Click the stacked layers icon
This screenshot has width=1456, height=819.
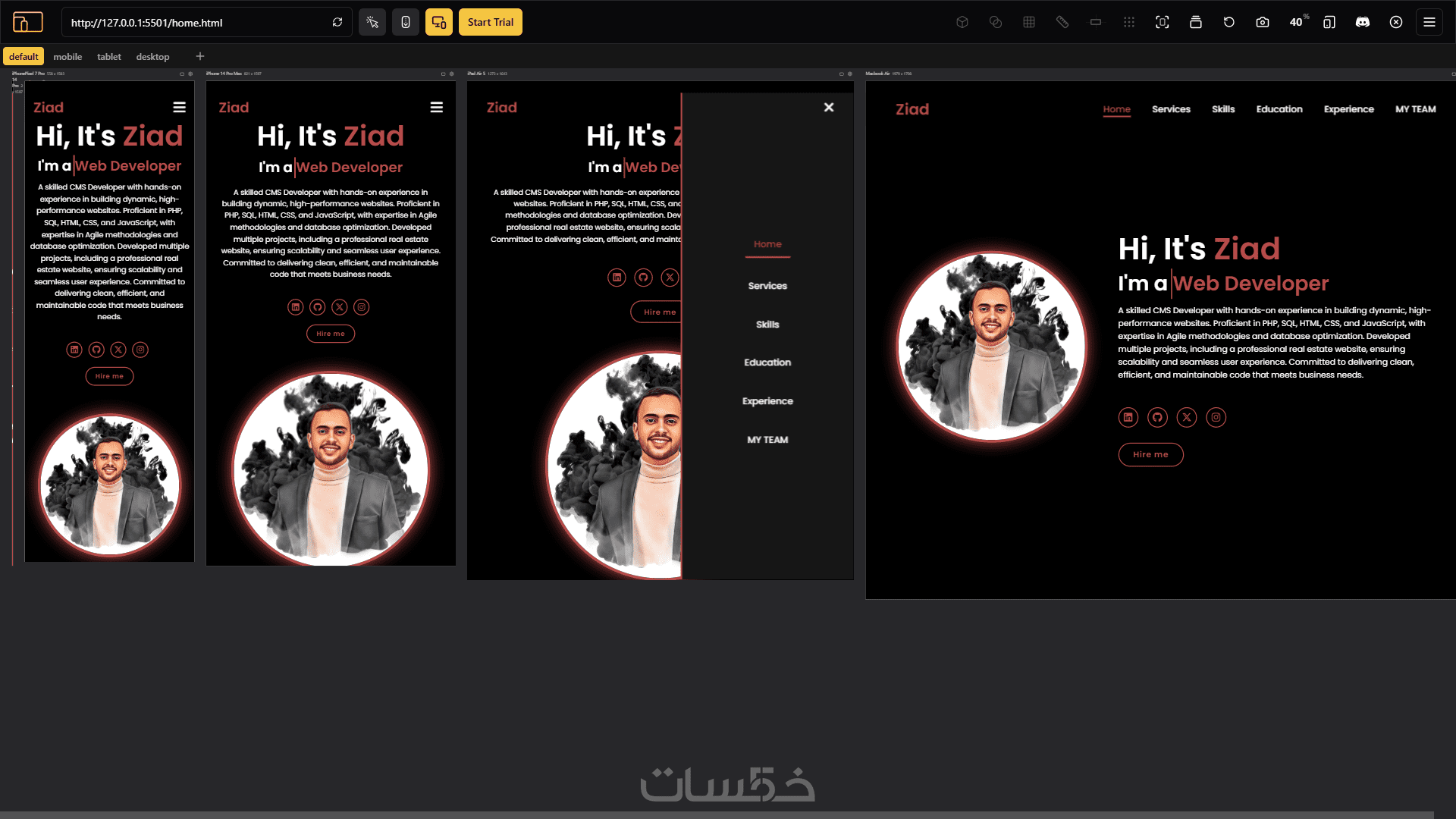(1196, 22)
